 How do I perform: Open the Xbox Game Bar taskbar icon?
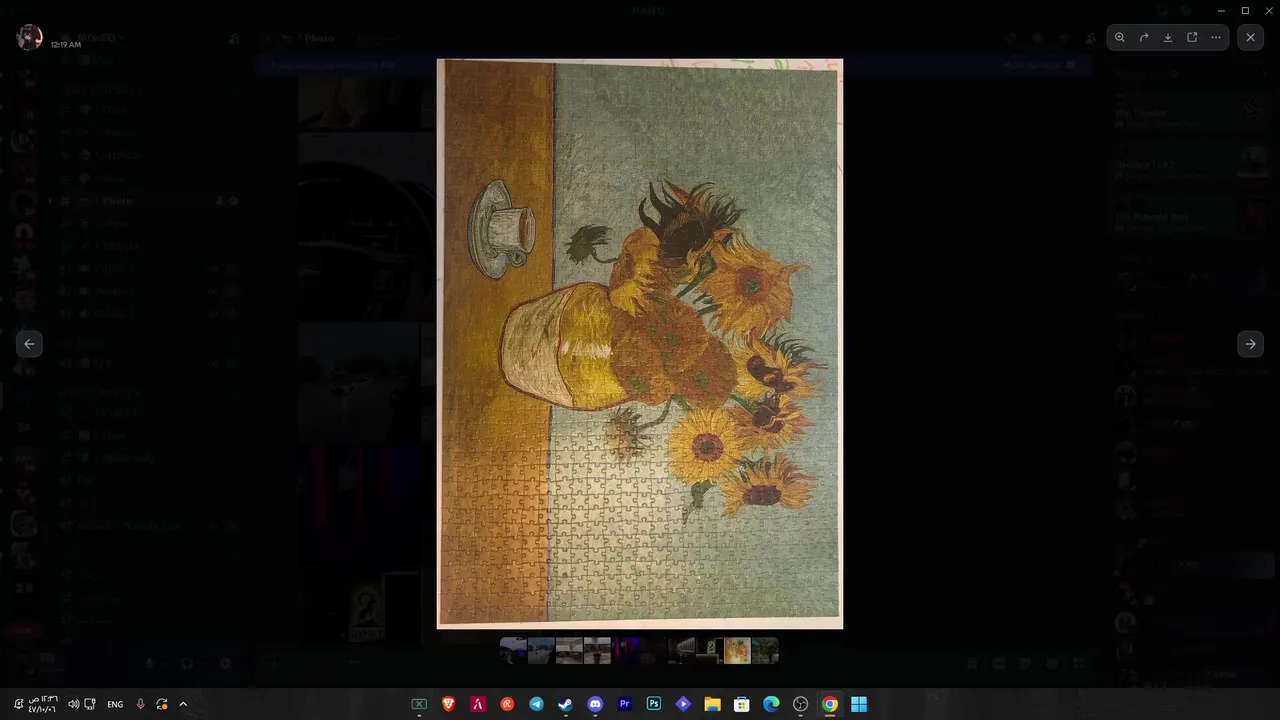(419, 704)
